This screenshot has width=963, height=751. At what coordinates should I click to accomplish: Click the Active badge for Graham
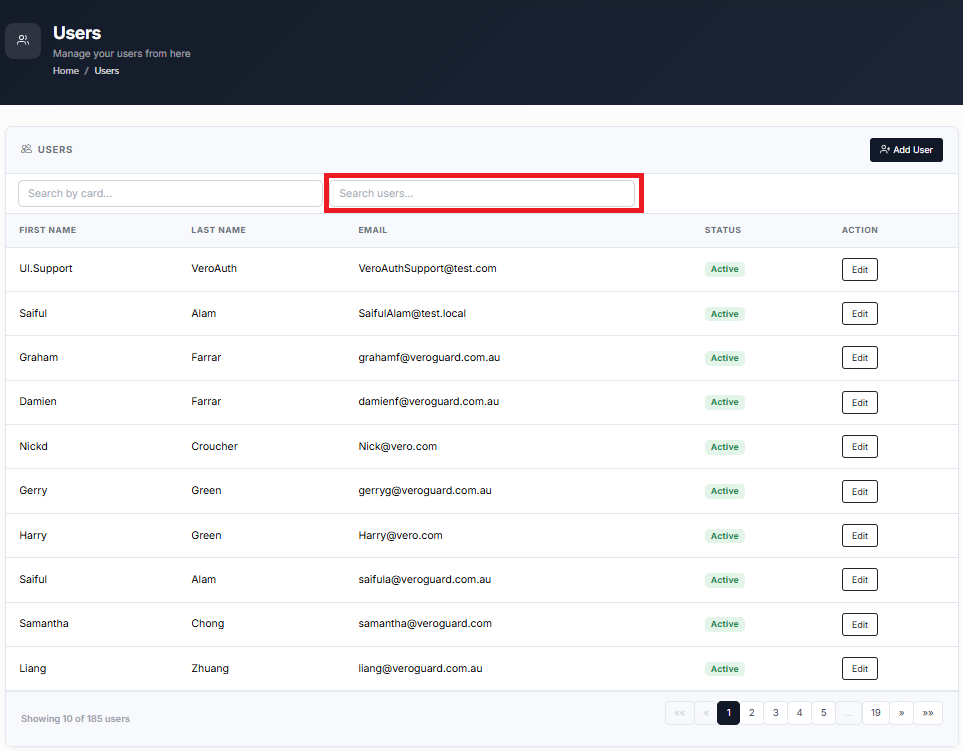click(x=725, y=358)
